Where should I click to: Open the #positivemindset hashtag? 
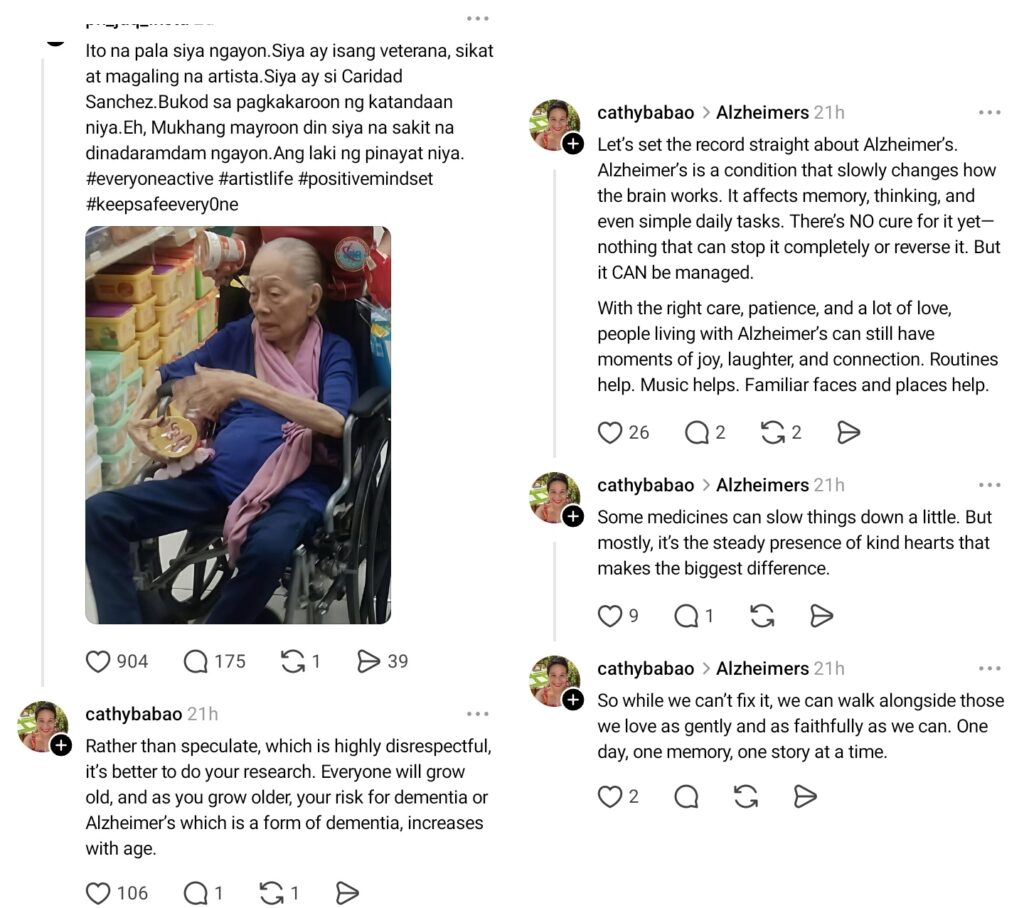pyautogui.click(x=365, y=178)
